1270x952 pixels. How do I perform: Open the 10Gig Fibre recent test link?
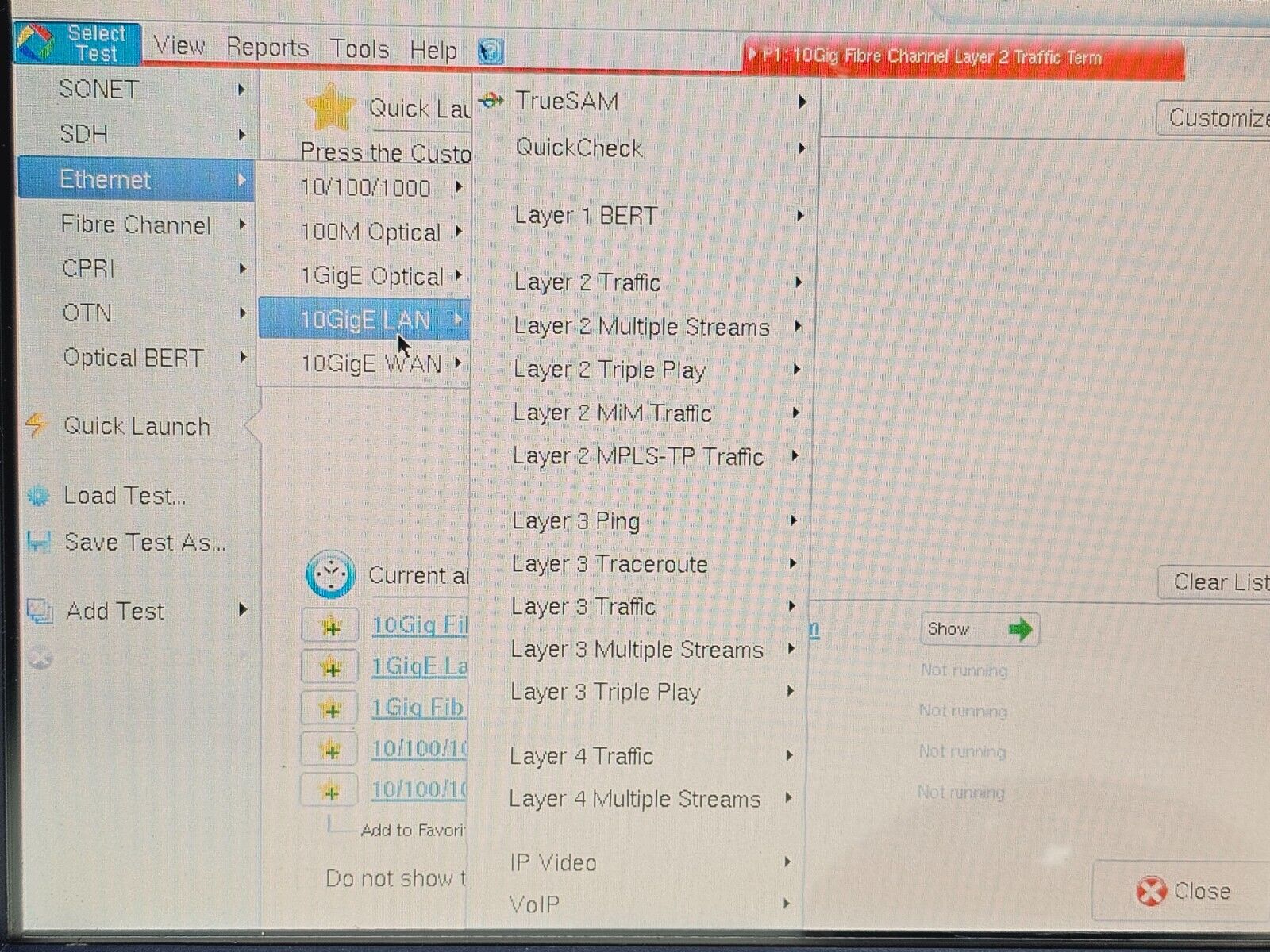pyautogui.click(x=419, y=625)
